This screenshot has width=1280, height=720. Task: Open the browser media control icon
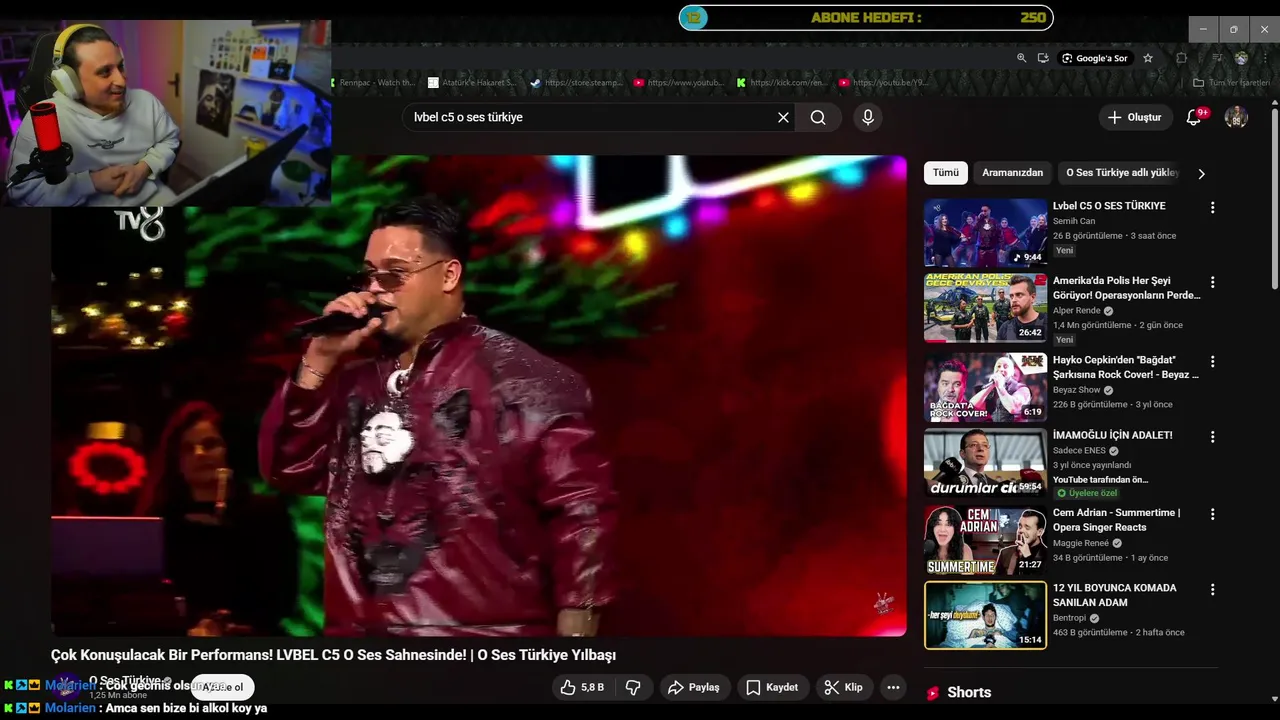click(x=1216, y=58)
